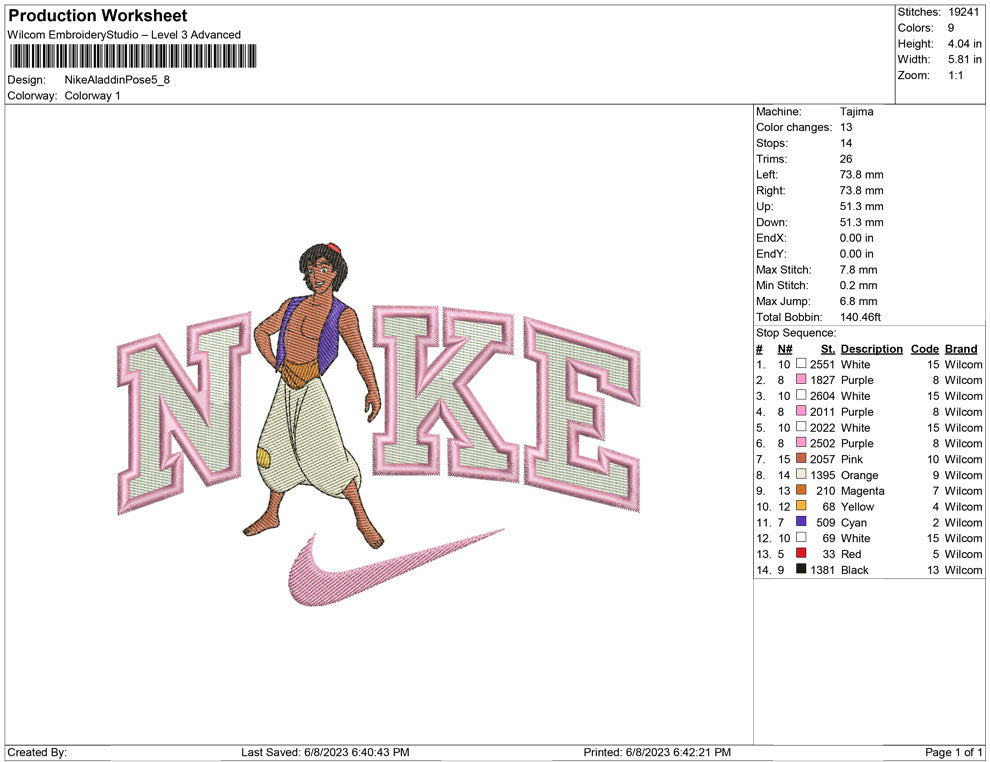Click the Tajima machine value
This screenshot has height=762, width=990.
(856, 112)
